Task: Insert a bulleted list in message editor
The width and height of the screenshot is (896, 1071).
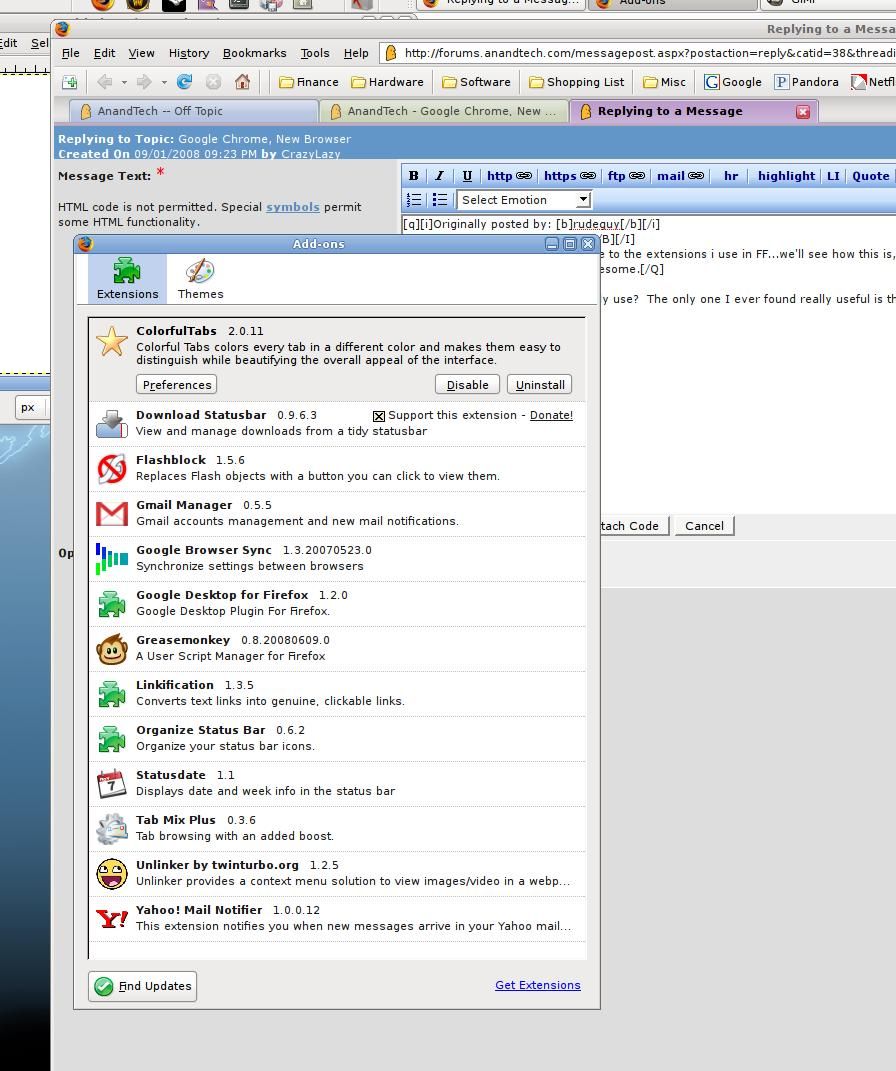Action: pos(440,199)
